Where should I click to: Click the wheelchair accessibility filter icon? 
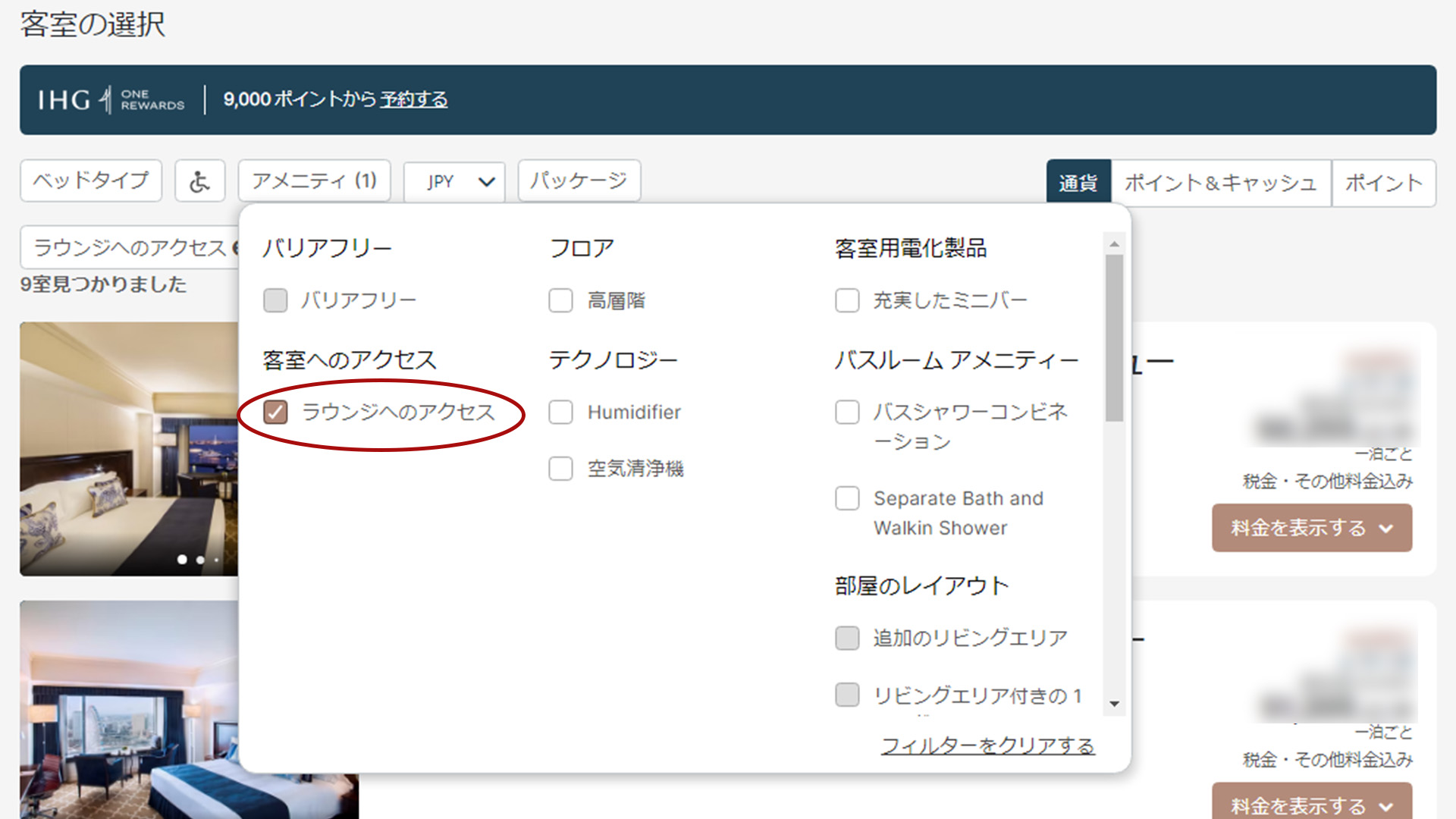pyautogui.click(x=199, y=180)
